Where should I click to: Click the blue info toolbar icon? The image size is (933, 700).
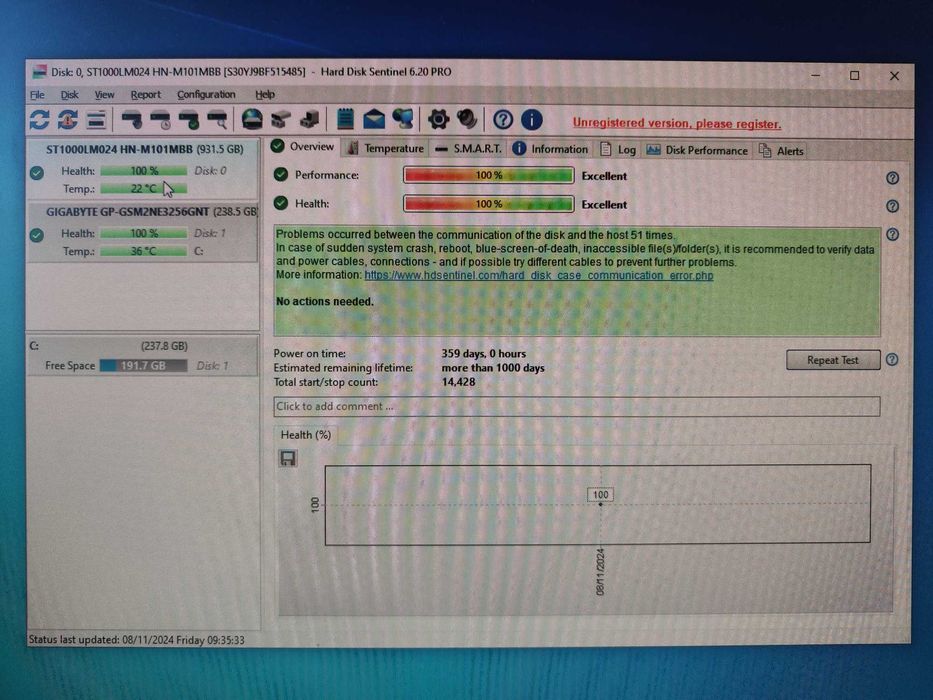pos(531,120)
